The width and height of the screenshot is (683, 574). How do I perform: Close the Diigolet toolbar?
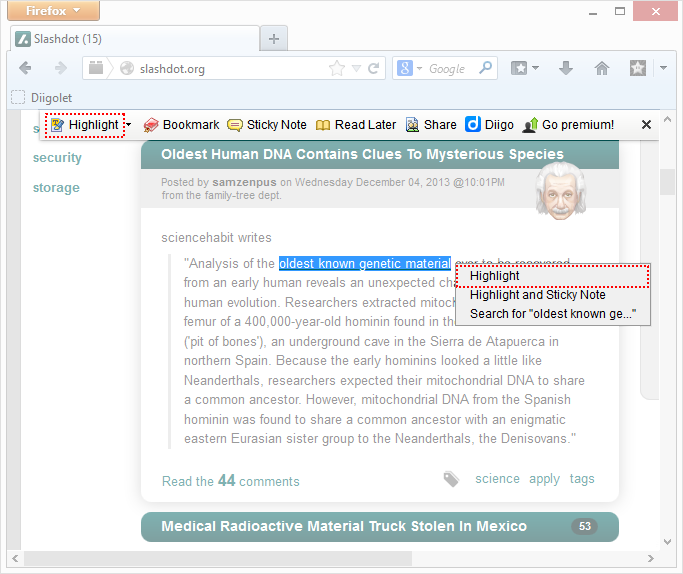pos(646,125)
